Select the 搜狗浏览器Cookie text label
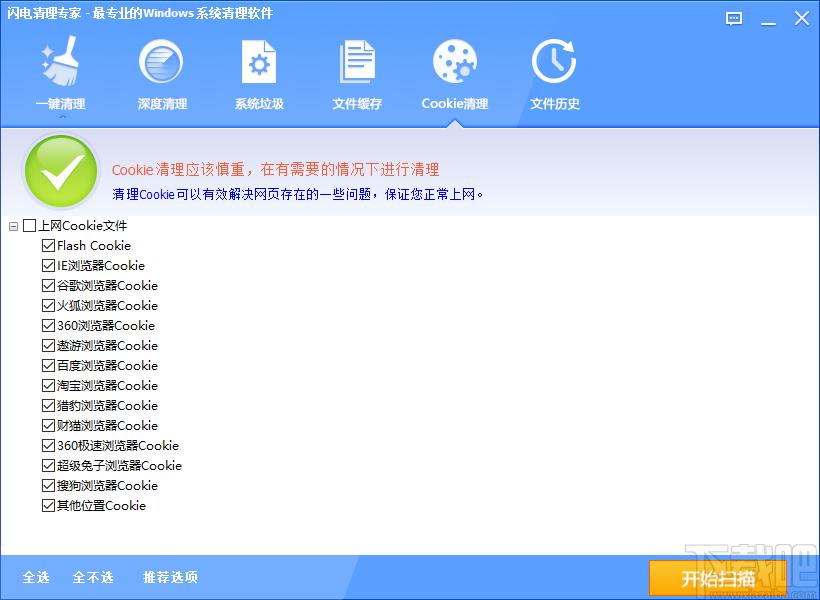 pyautogui.click(x=107, y=485)
